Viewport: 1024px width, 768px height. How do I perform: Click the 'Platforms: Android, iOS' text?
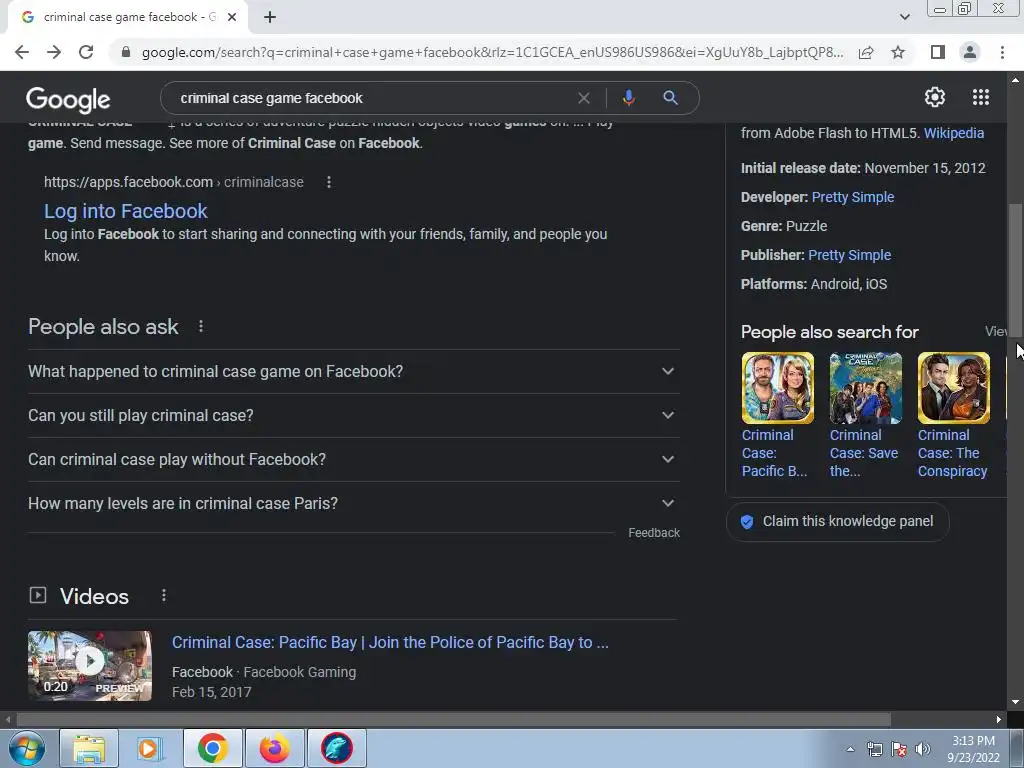point(814,284)
